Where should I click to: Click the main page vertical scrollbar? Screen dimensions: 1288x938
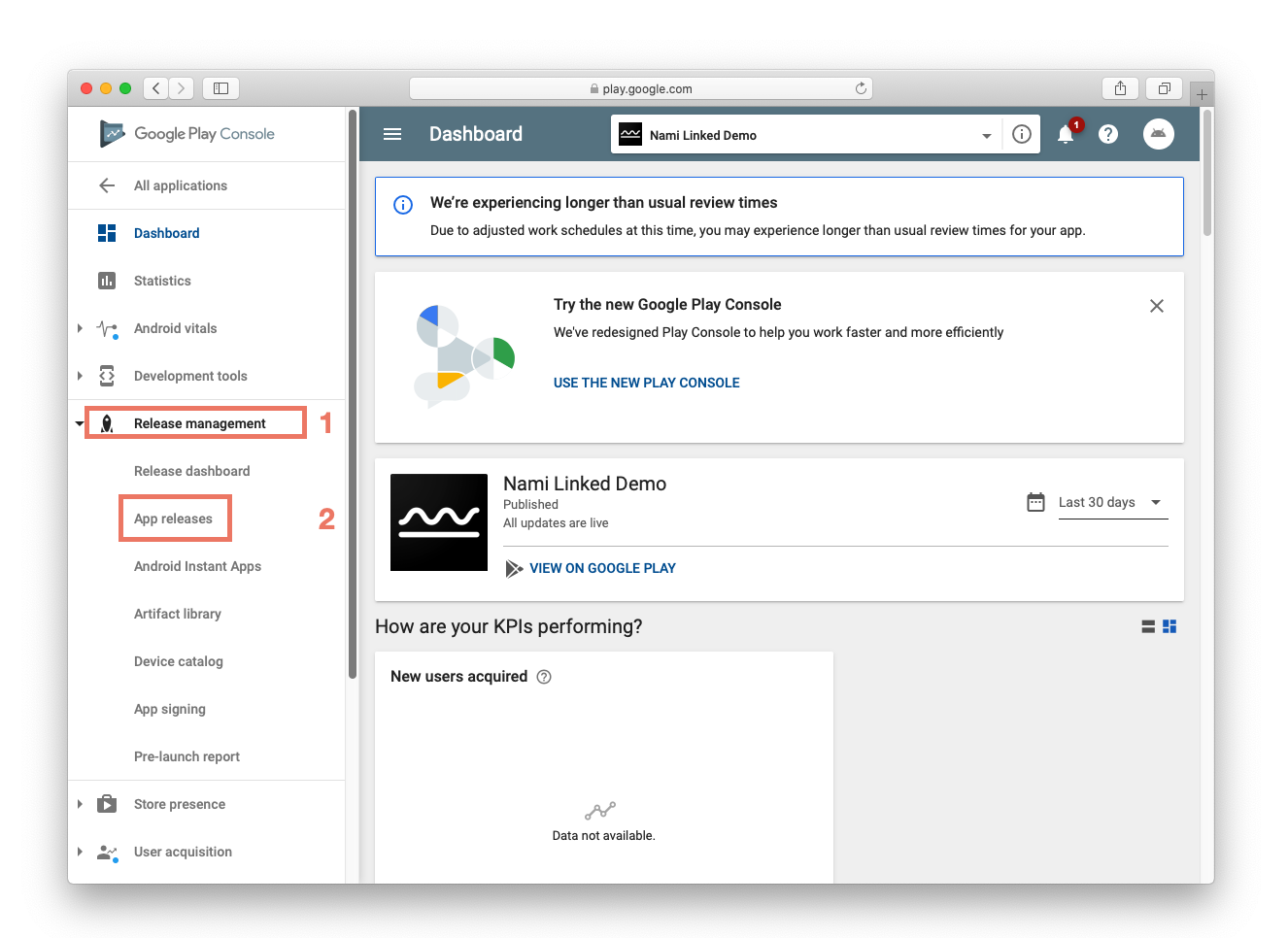pos(1207,172)
